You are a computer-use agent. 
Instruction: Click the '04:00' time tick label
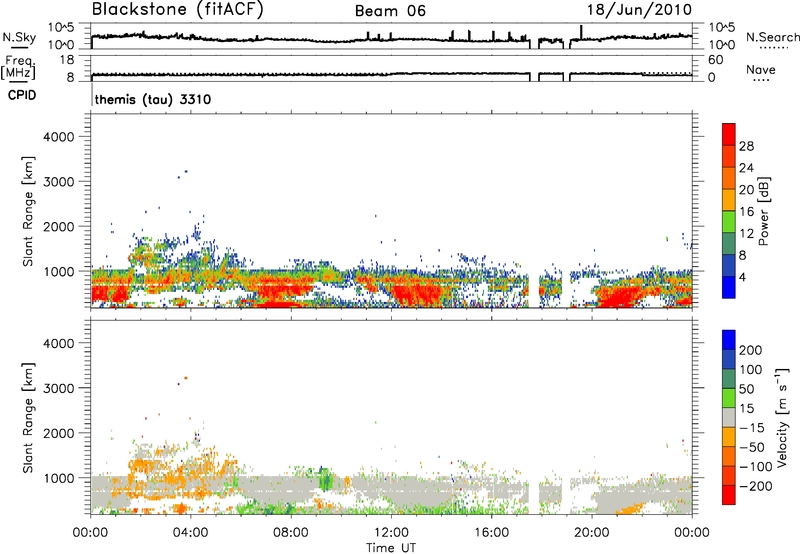pyautogui.click(x=191, y=533)
